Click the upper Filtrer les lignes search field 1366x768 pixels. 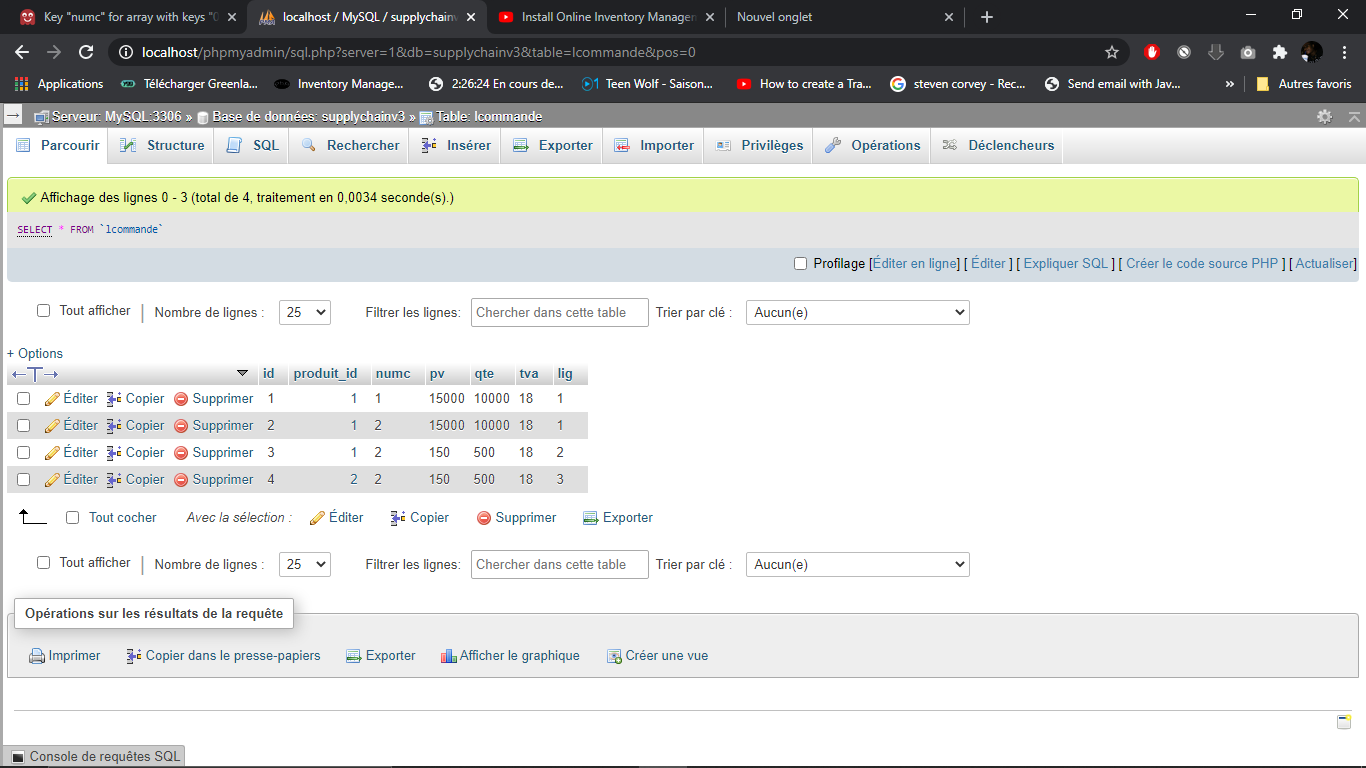560,312
